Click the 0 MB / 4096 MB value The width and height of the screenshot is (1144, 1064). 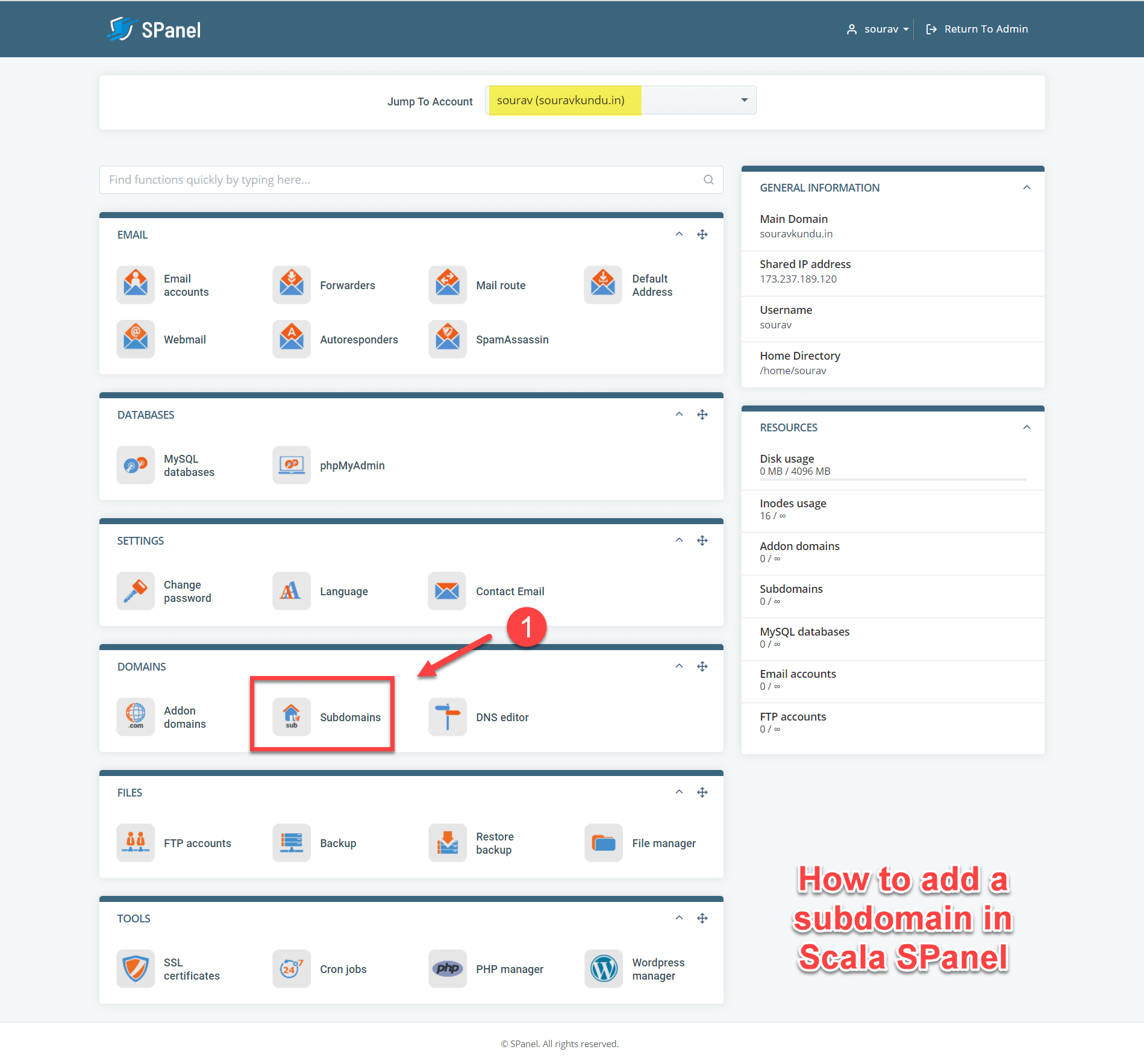point(795,471)
